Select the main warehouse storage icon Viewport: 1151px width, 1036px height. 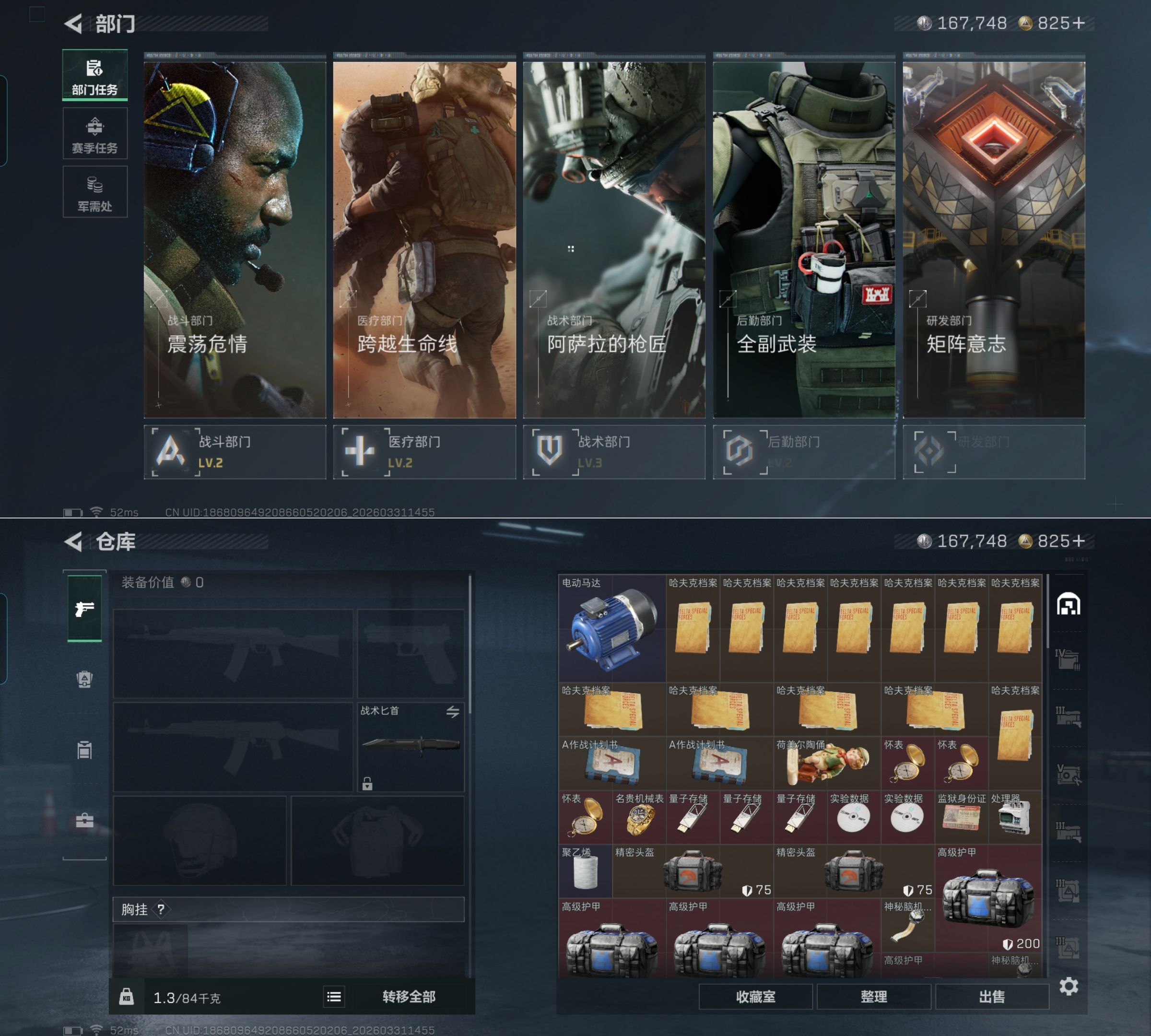(x=1069, y=604)
